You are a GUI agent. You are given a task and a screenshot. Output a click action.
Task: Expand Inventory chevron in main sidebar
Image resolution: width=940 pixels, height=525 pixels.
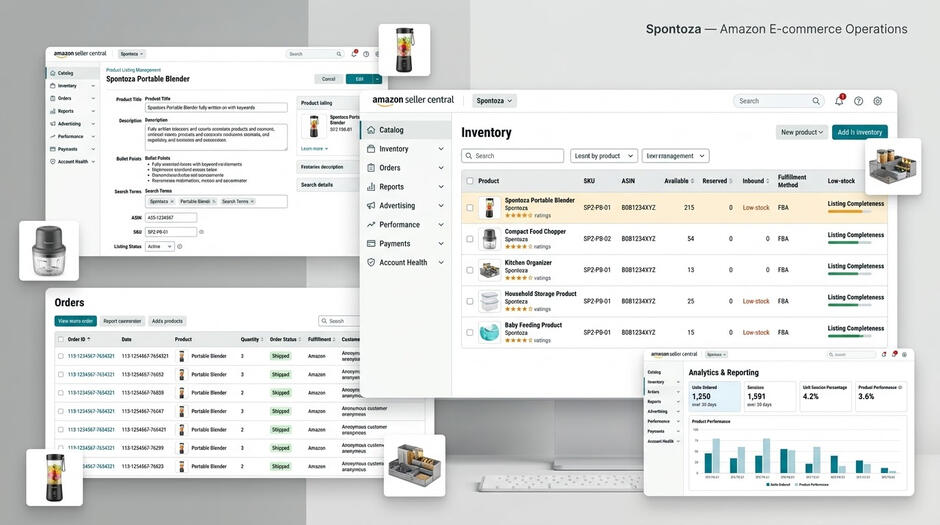point(441,149)
